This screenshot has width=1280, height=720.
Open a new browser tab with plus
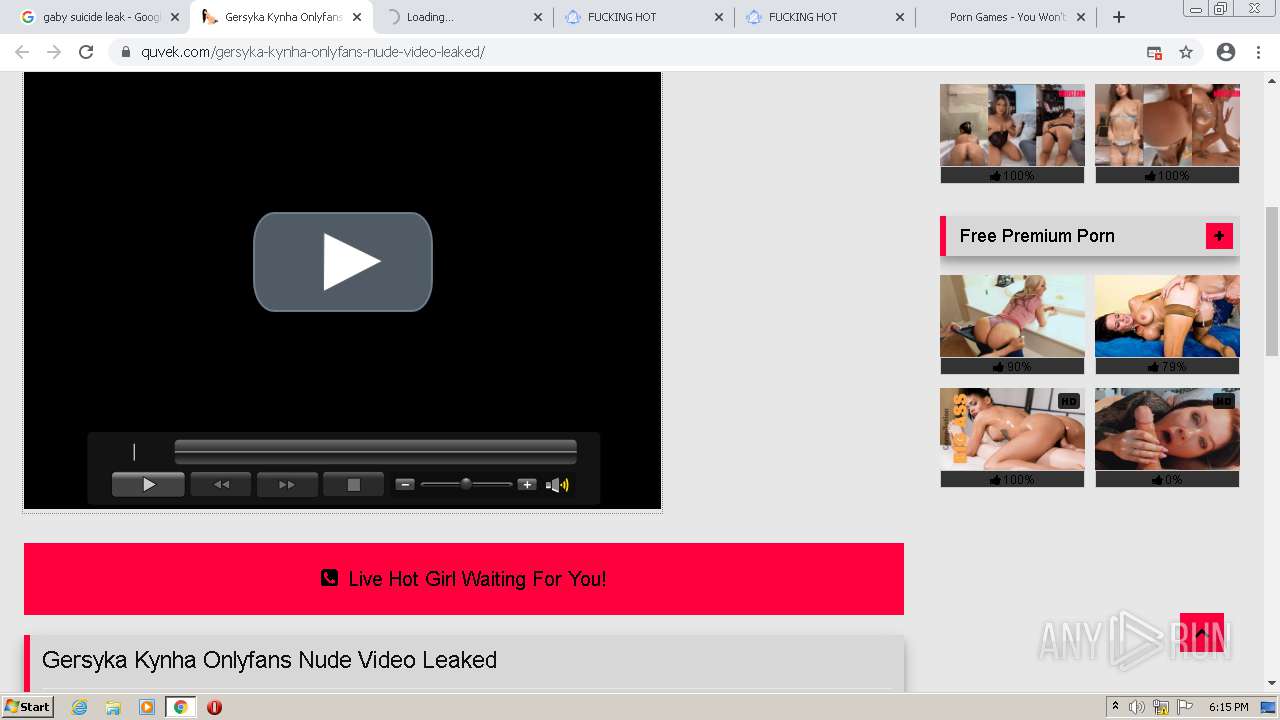tap(1119, 17)
